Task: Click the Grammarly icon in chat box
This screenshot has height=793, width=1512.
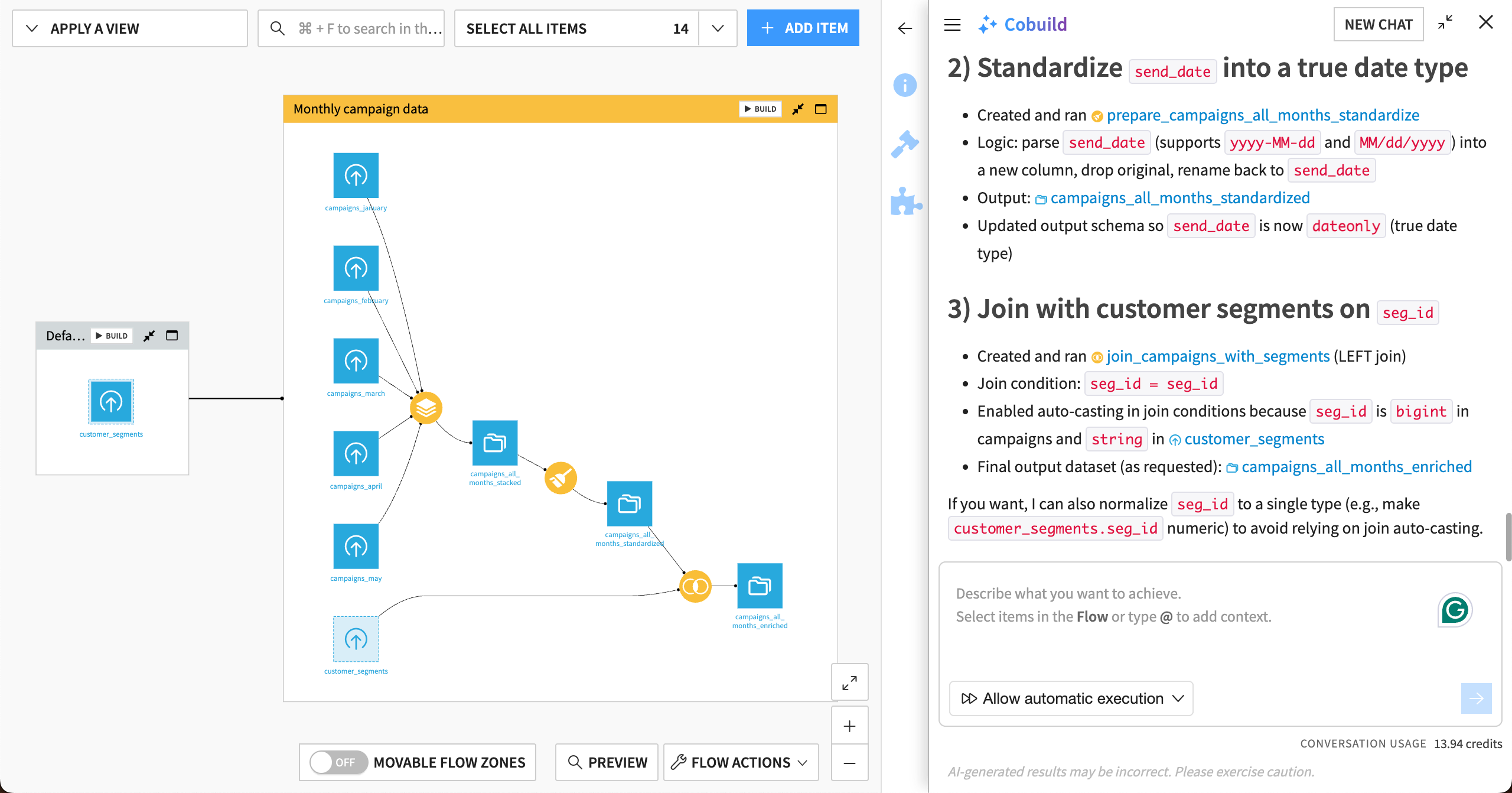Action: [1455, 610]
